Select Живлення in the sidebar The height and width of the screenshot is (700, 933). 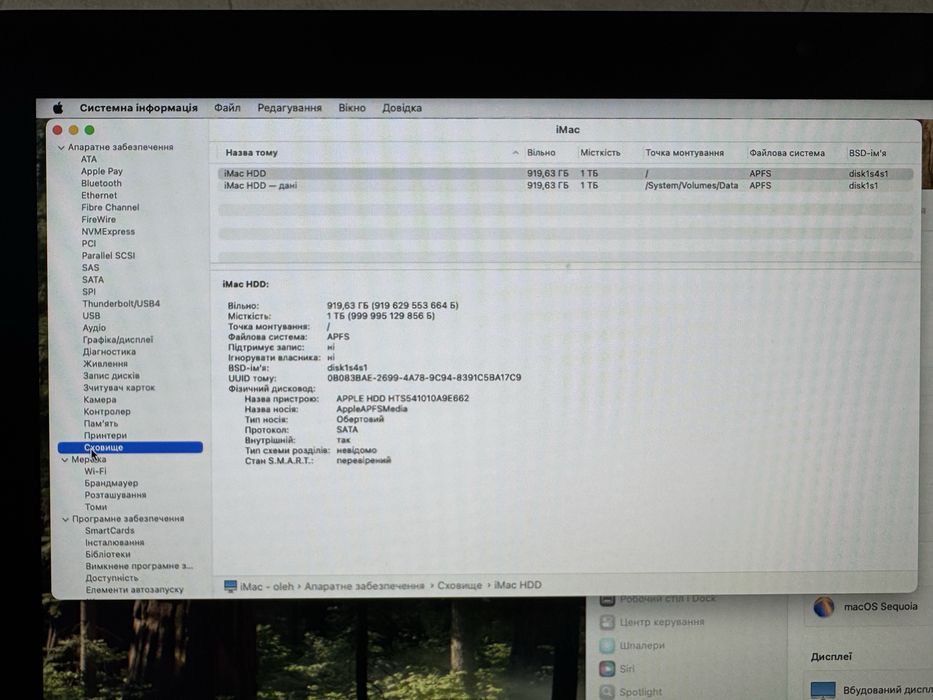[x=105, y=363]
